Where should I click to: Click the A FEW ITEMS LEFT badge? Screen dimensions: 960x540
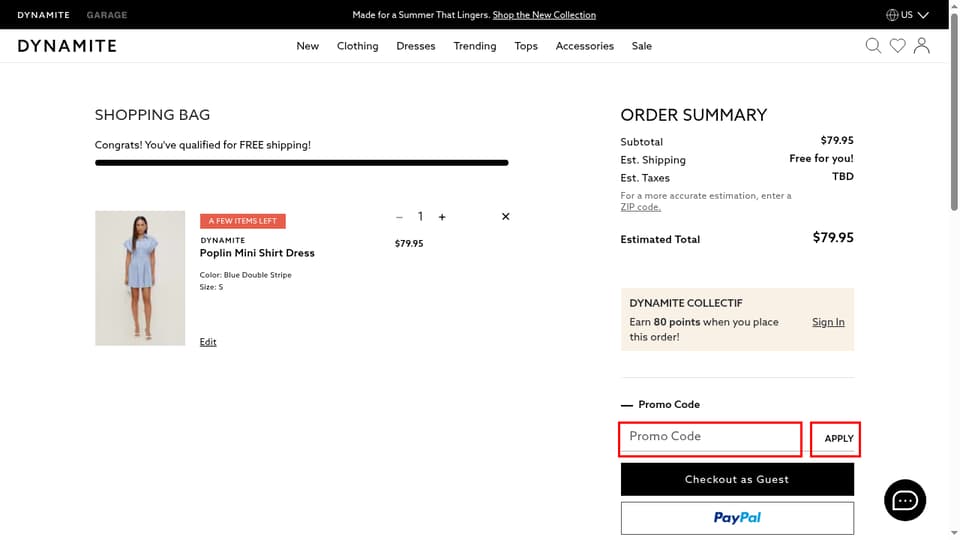click(x=242, y=221)
